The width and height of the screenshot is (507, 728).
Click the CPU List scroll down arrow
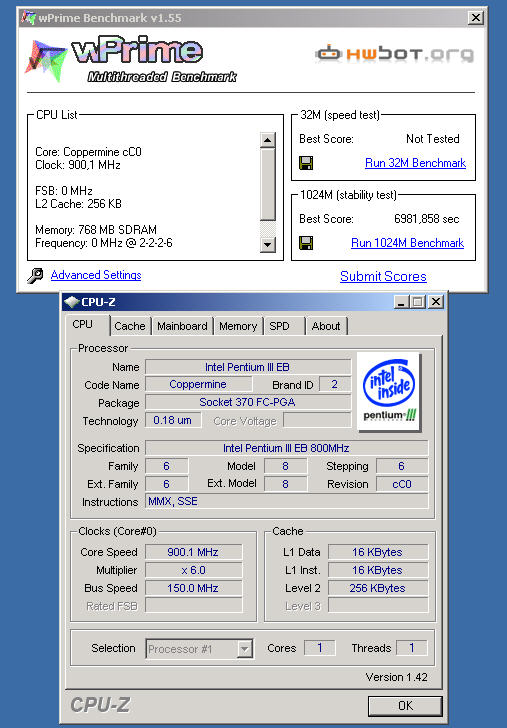268,244
